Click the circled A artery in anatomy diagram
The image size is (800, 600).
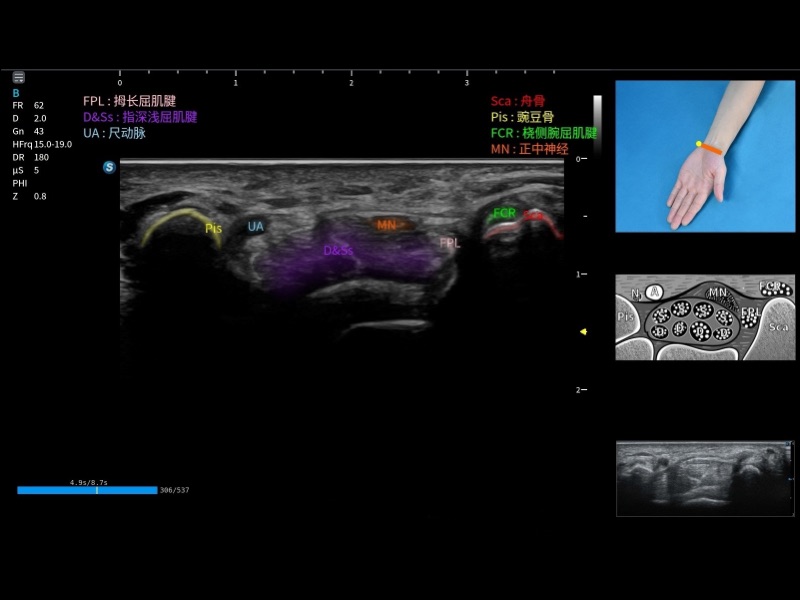tap(656, 292)
